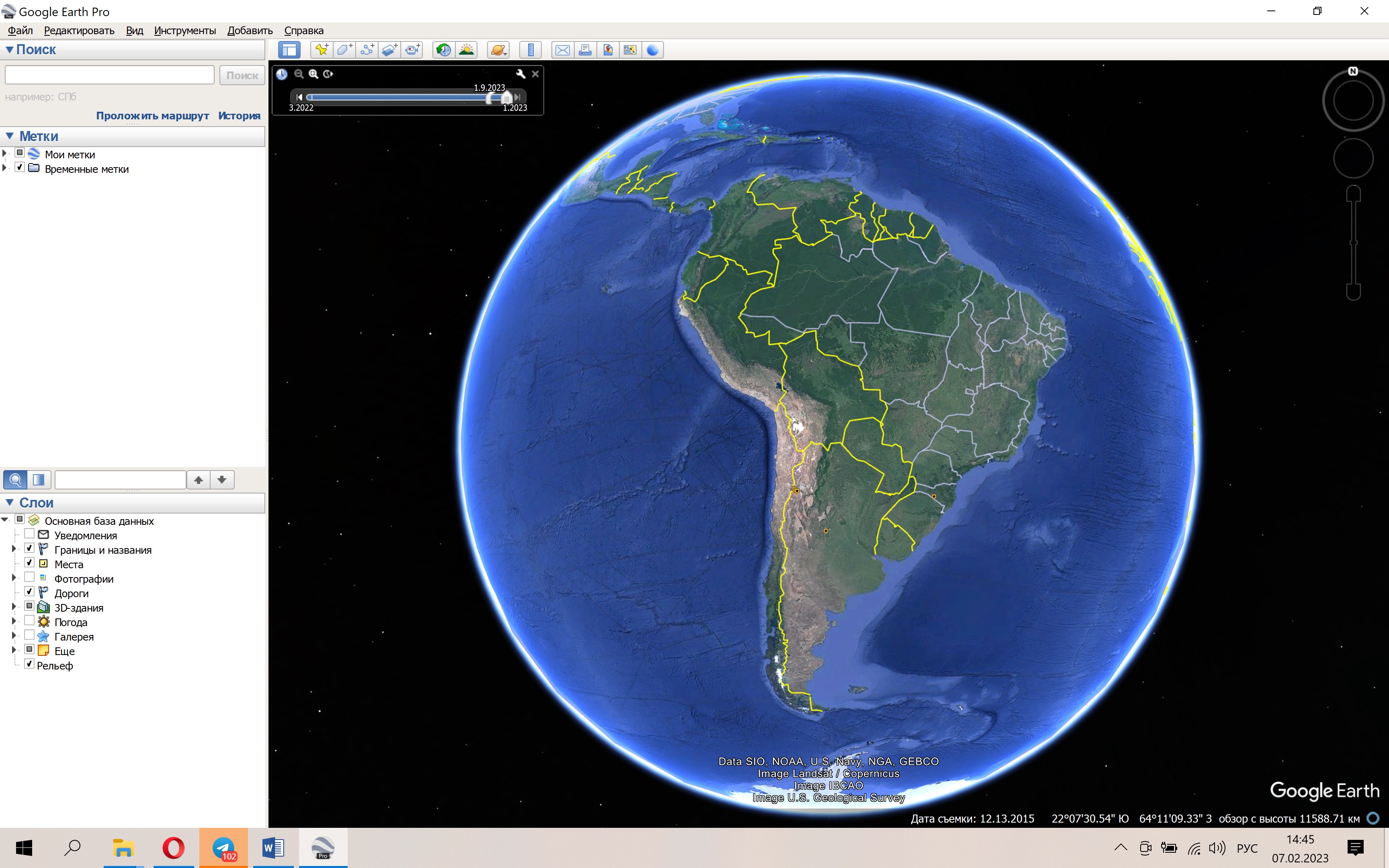Open the Инструменты menu
The width and height of the screenshot is (1389, 868).
click(185, 31)
